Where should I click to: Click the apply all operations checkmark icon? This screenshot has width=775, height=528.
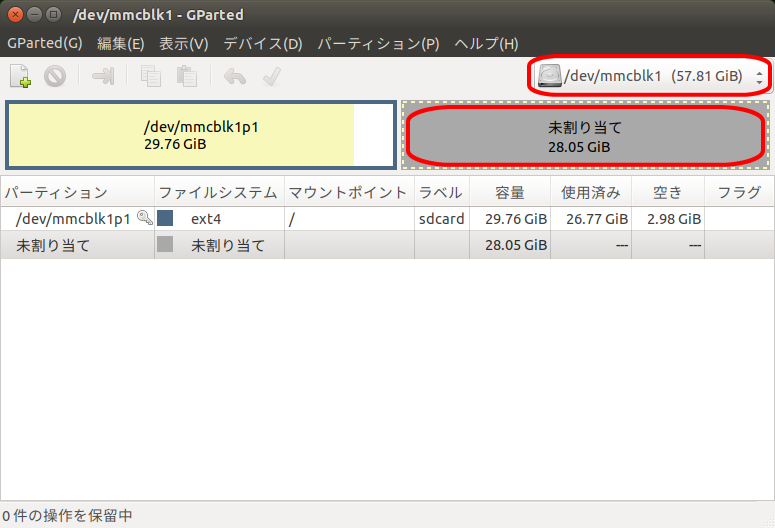coord(270,77)
